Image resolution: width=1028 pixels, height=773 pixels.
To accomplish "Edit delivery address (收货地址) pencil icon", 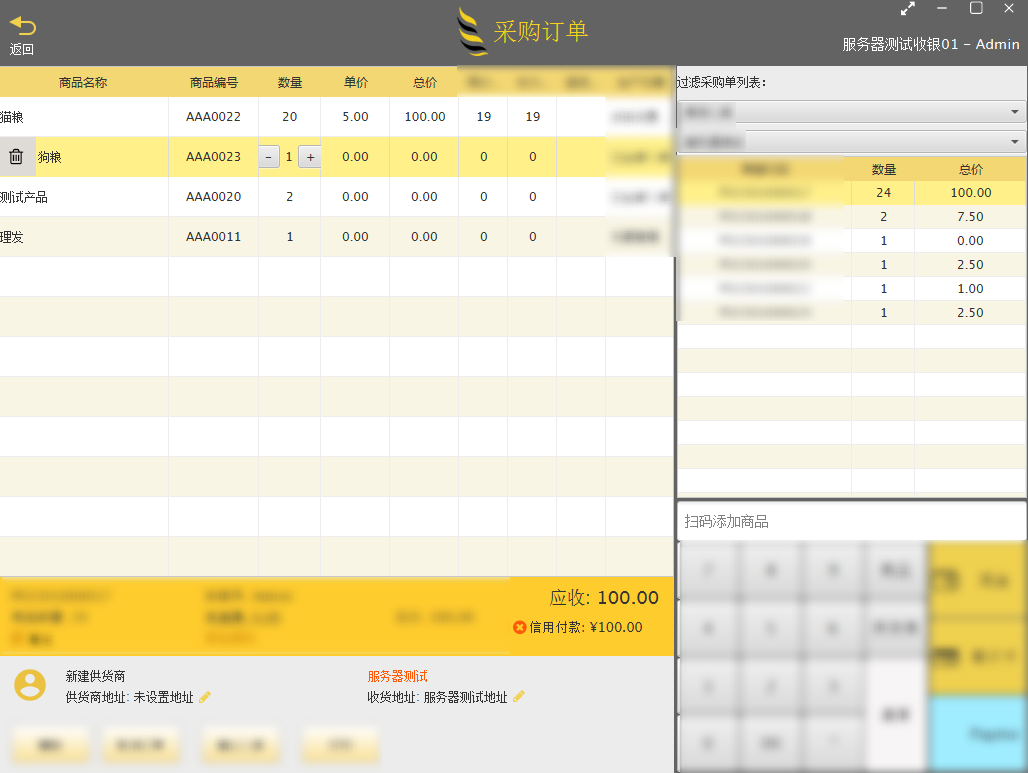I will pos(519,697).
